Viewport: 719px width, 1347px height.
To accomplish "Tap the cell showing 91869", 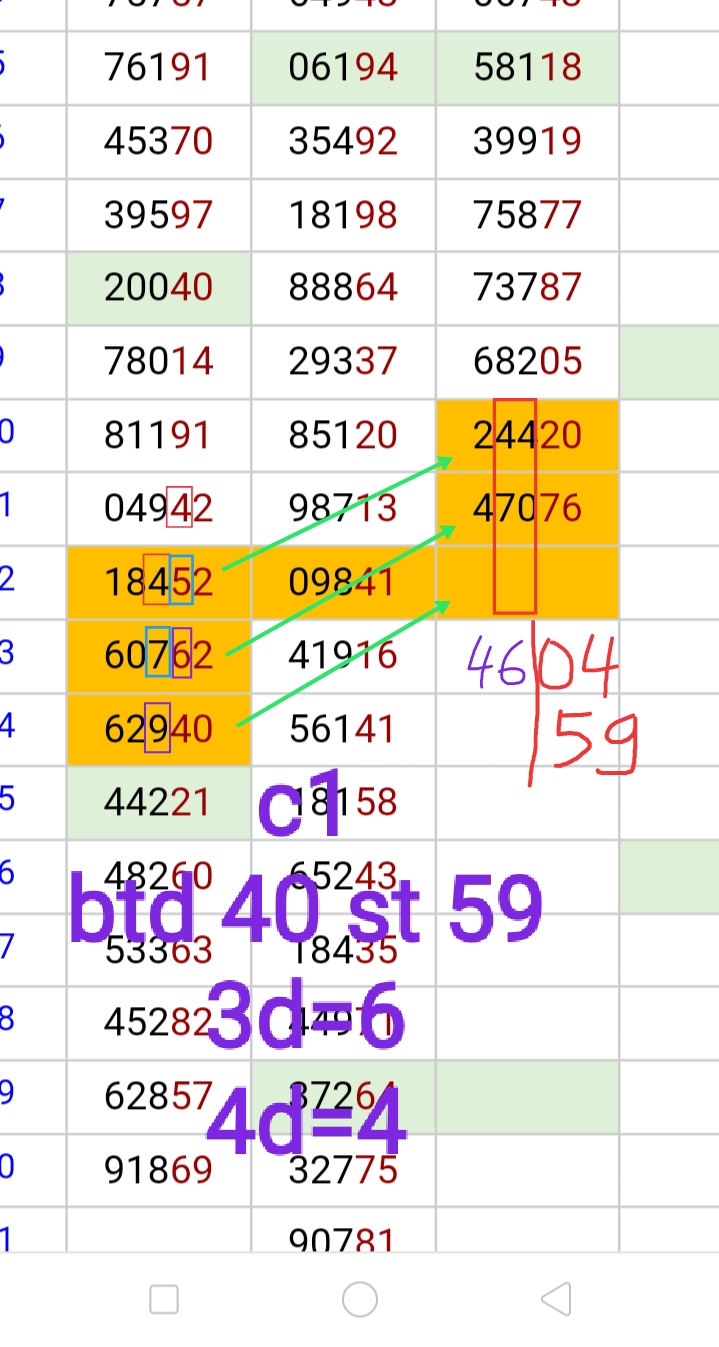I will (x=158, y=1170).
